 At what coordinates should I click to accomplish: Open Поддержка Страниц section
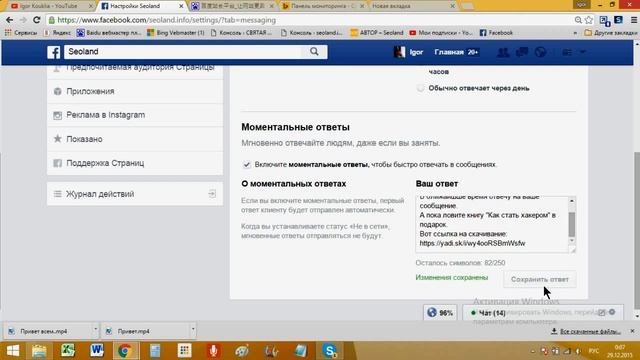pyautogui.click(x=135, y=163)
